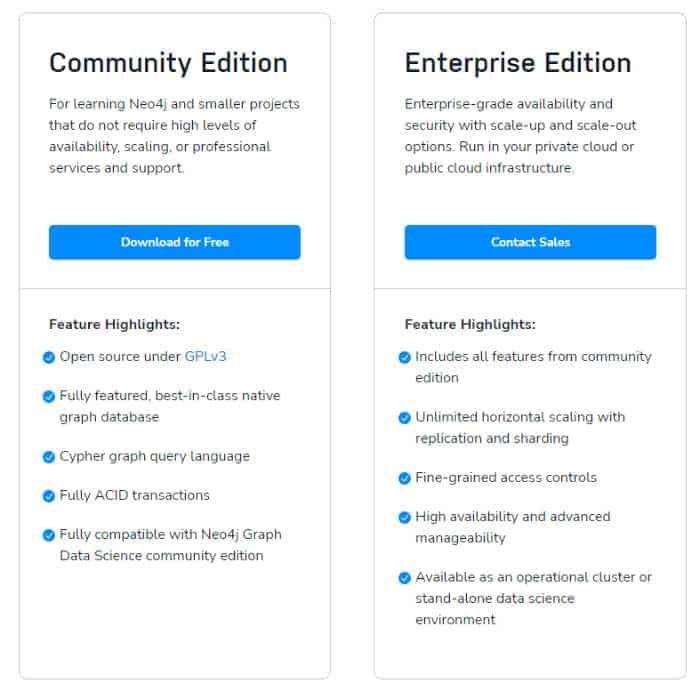Click the Download for Free button
This screenshot has height=691, width=700.
pos(174,242)
